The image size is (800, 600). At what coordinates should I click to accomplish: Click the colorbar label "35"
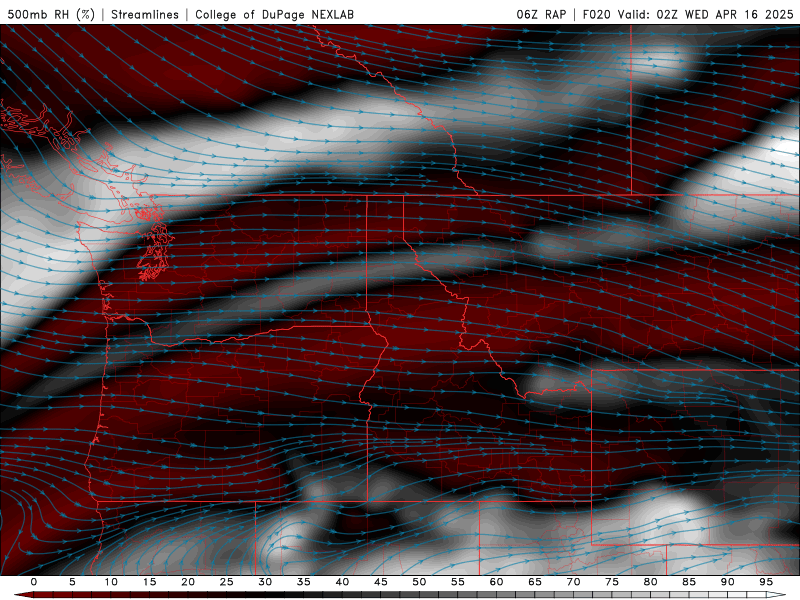tap(304, 582)
